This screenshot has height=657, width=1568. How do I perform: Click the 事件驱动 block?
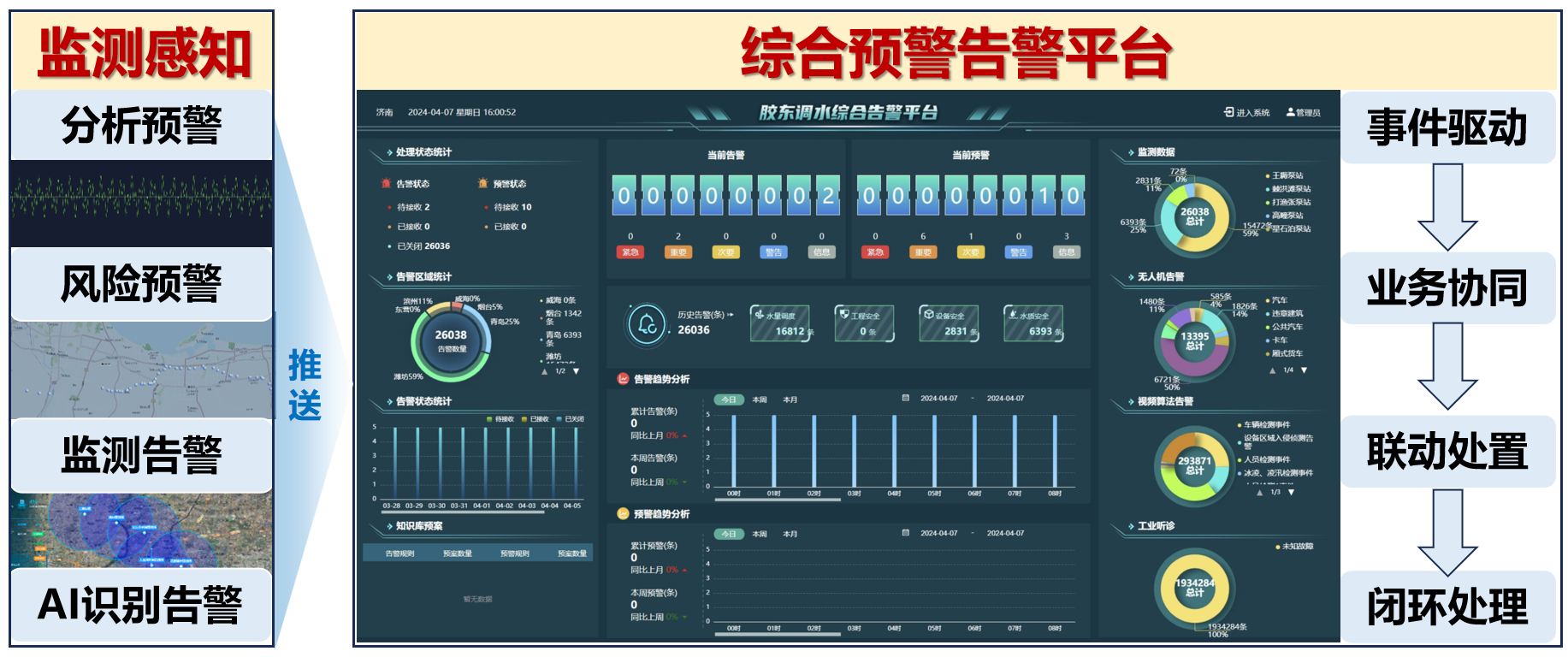pos(1447,127)
